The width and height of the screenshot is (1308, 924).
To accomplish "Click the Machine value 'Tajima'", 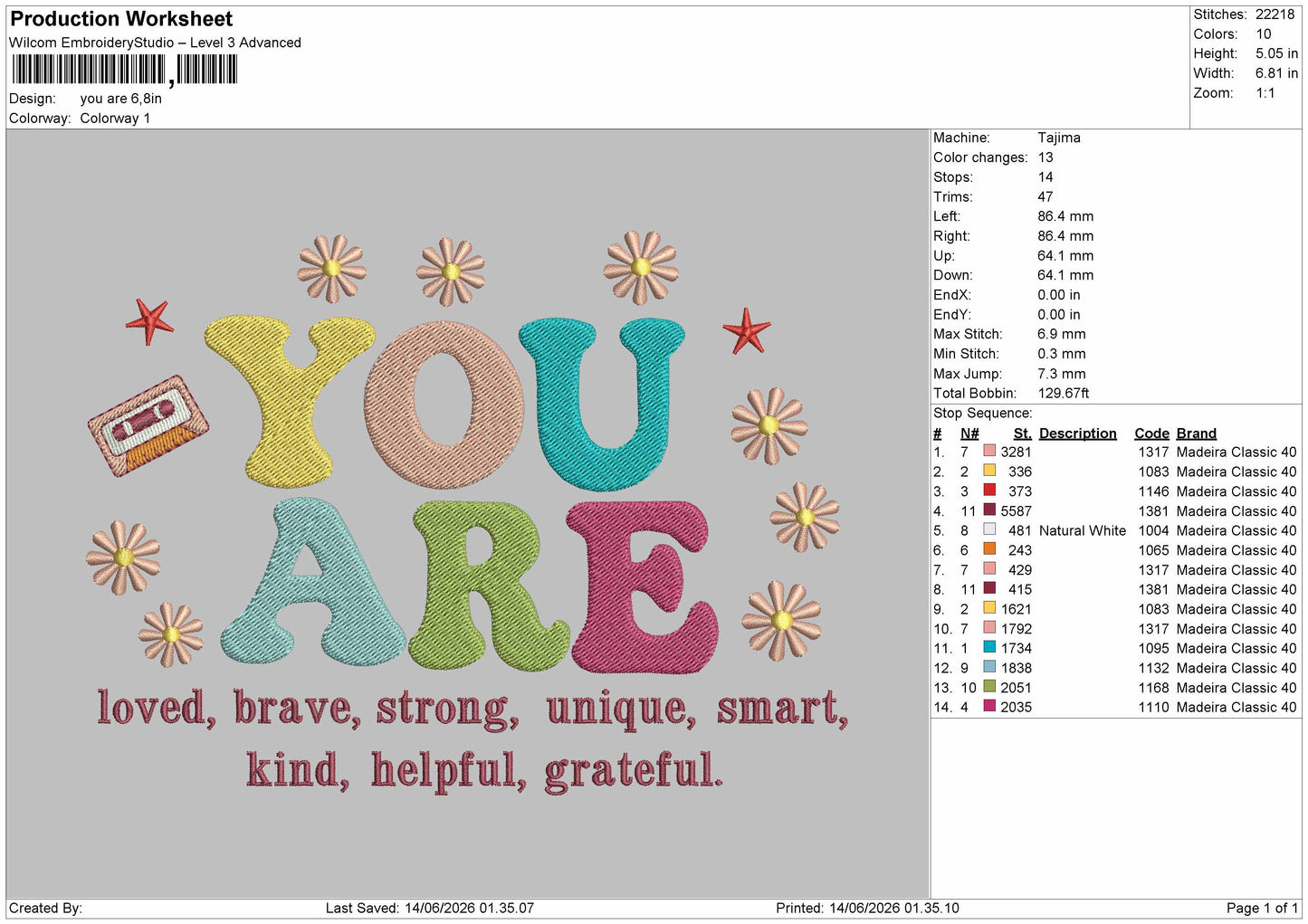I will point(1059,138).
